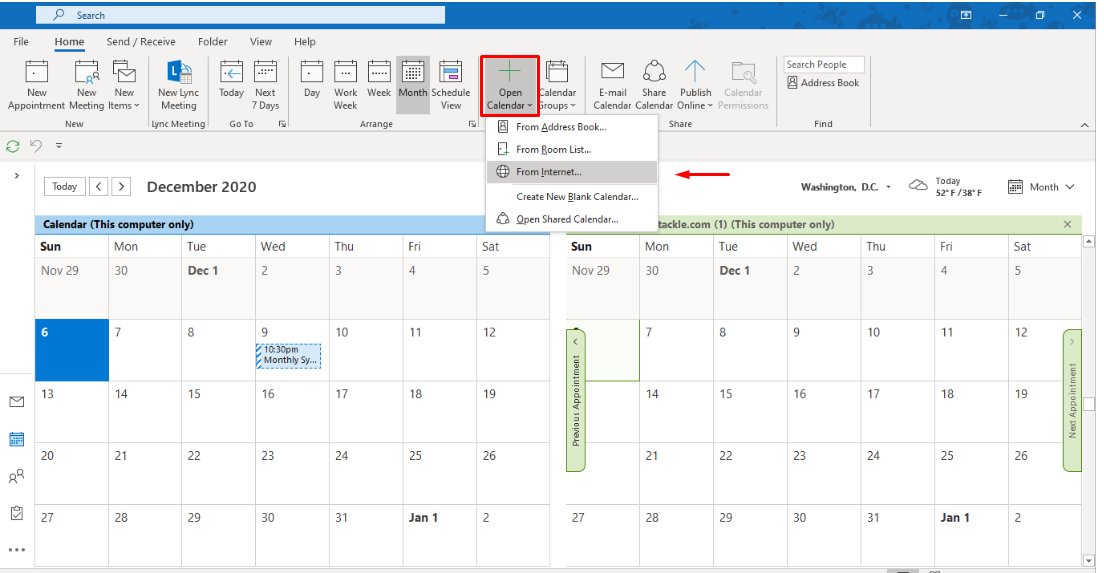The height and width of the screenshot is (573, 1104).
Task: Open the File tab
Action: tap(21, 42)
